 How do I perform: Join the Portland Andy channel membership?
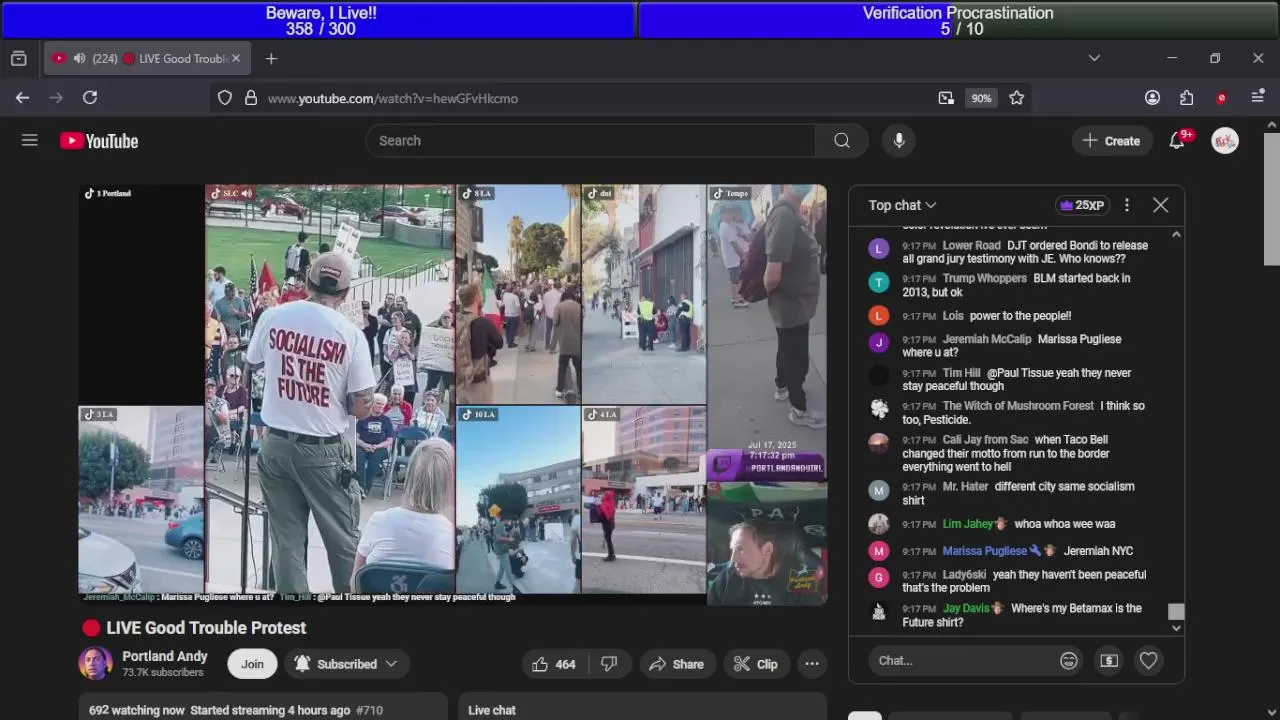252,664
